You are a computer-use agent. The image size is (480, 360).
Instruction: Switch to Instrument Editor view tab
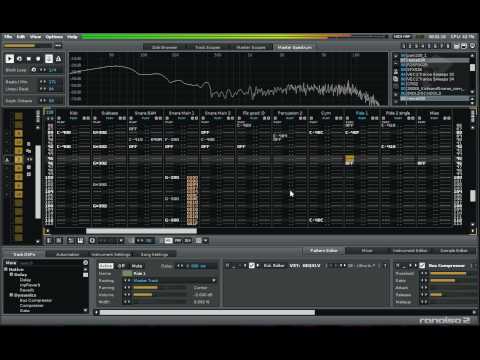coord(410,251)
